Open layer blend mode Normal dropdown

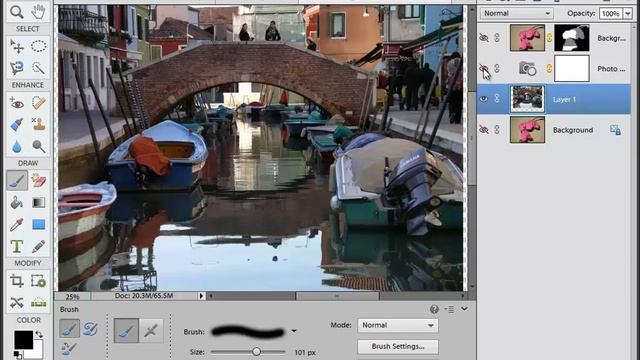click(517, 13)
